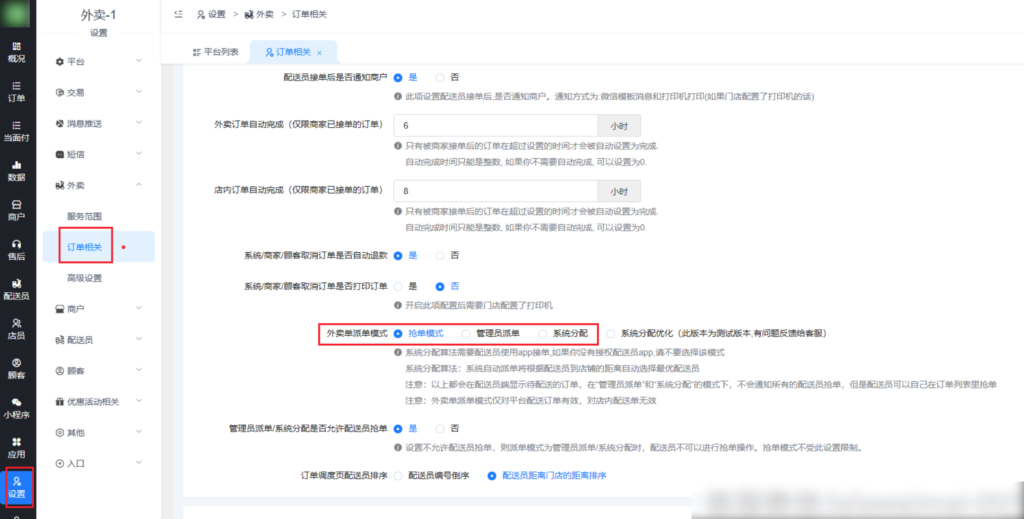The image size is (1024, 519).
Task: Choose the 系统分配优化 dispatch mode
Action: [x=610, y=333]
